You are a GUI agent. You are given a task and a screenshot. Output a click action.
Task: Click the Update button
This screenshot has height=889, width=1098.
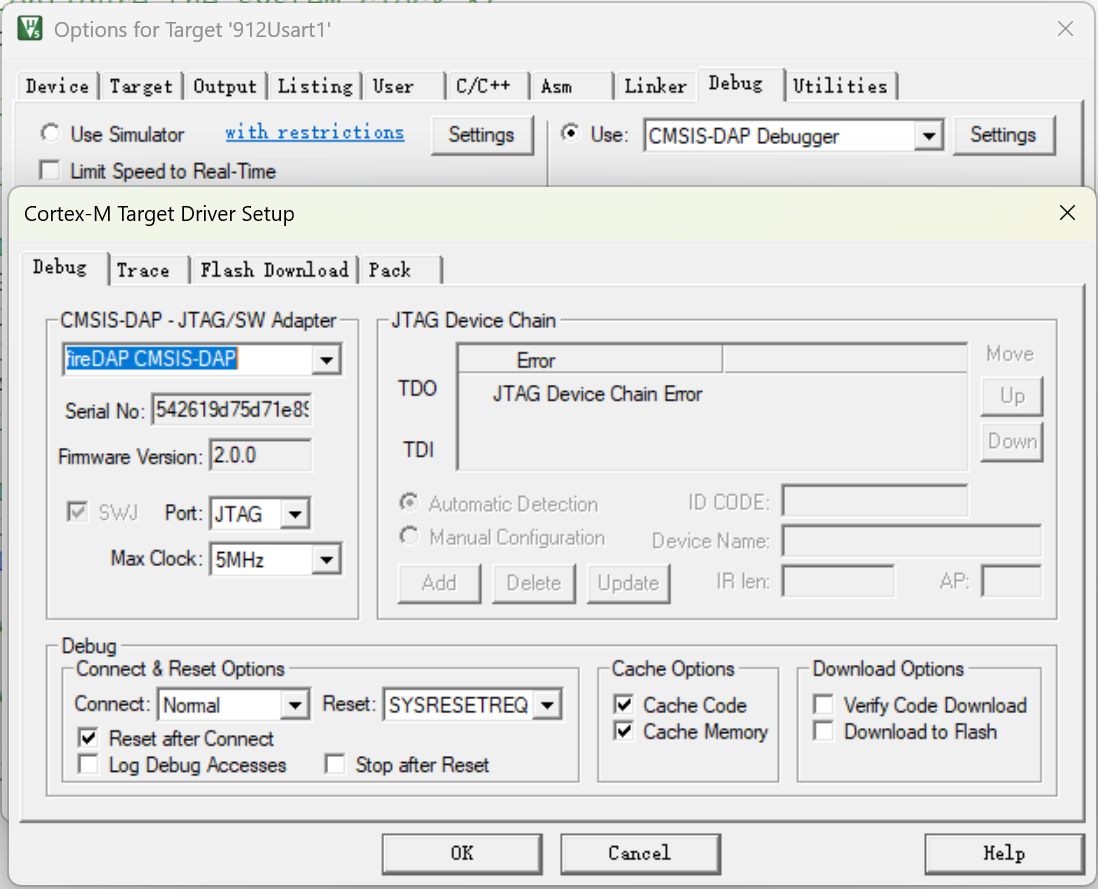point(628,583)
